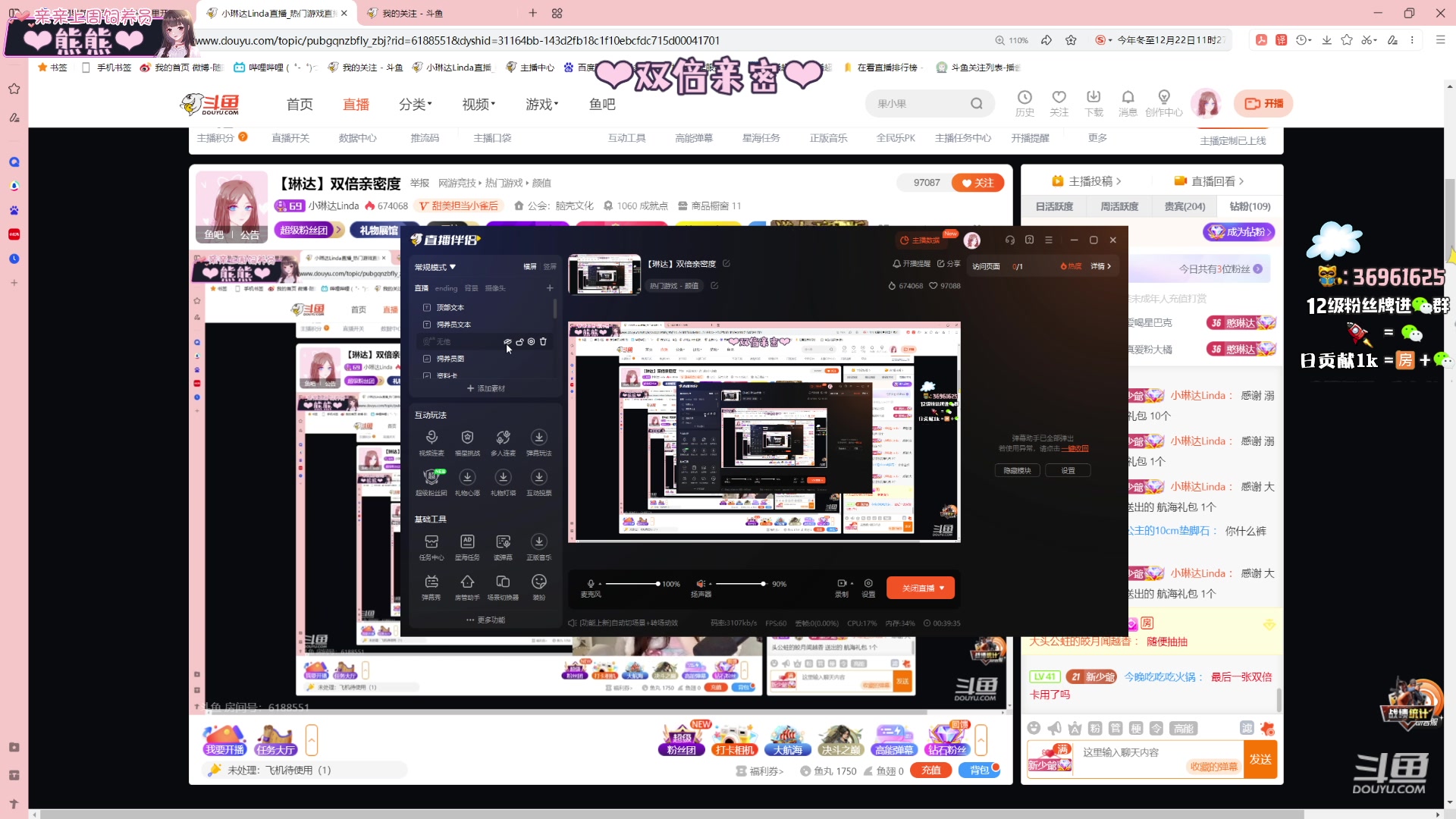The width and height of the screenshot is (1456, 819).
Task: Click the 隐藏模块 button
Action: [1017, 470]
